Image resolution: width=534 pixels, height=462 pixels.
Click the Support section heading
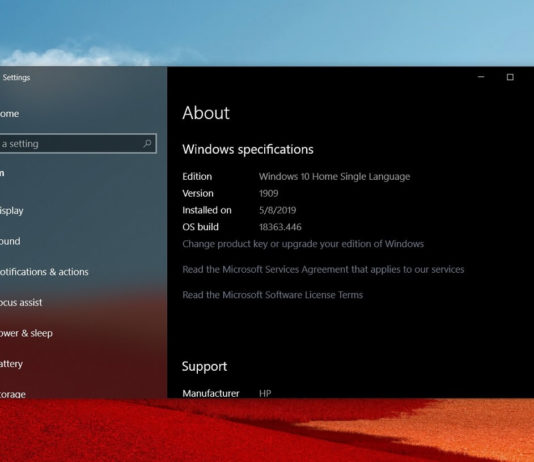point(204,366)
